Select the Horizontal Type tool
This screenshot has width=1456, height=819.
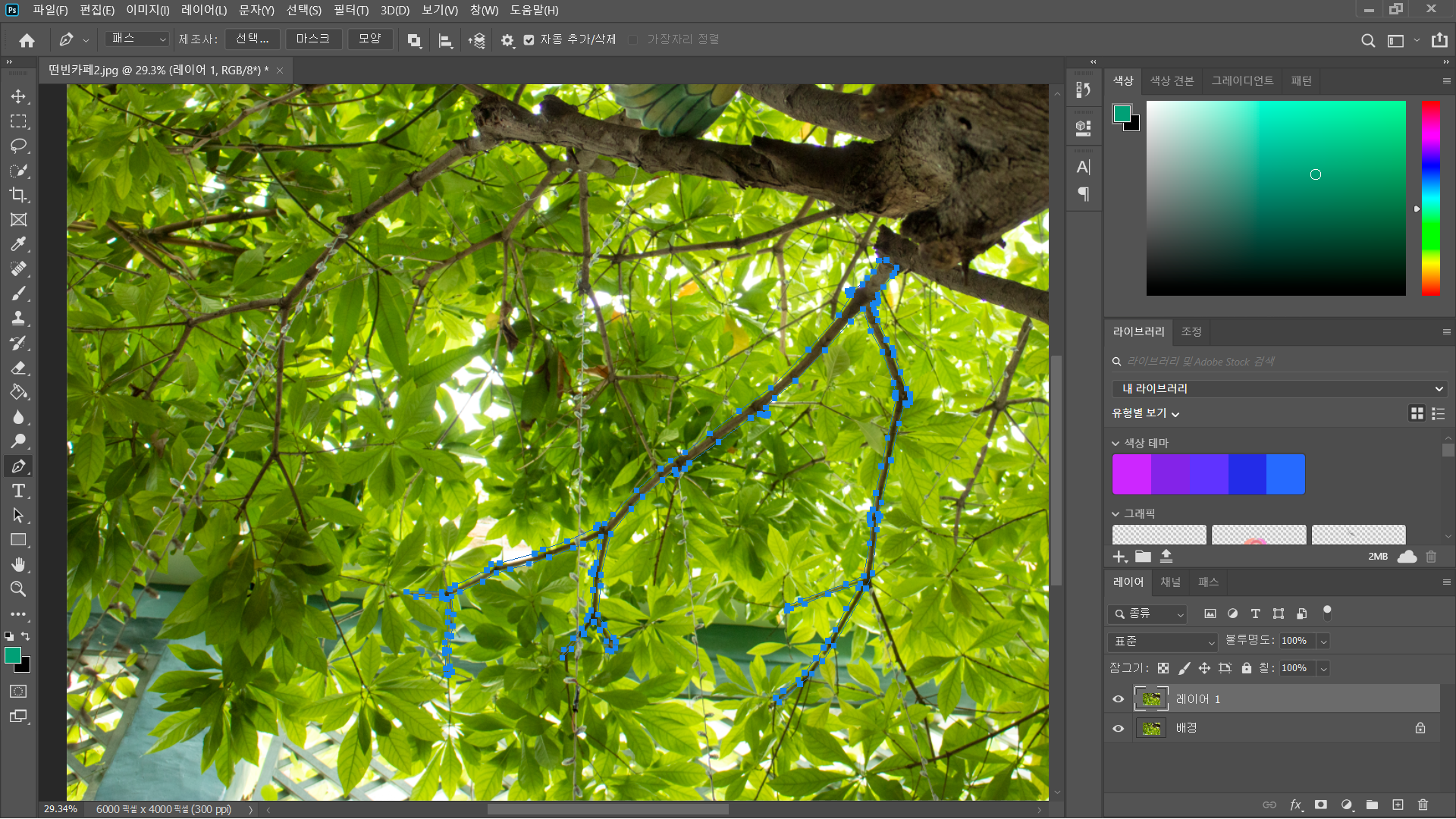pos(18,491)
